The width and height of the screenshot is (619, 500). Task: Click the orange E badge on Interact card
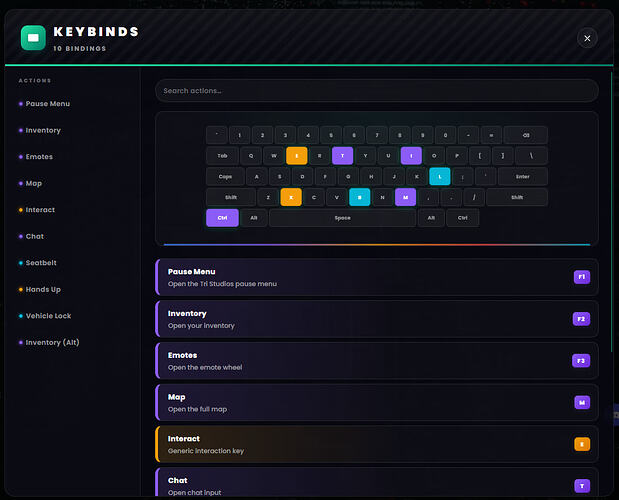[x=582, y=444]
